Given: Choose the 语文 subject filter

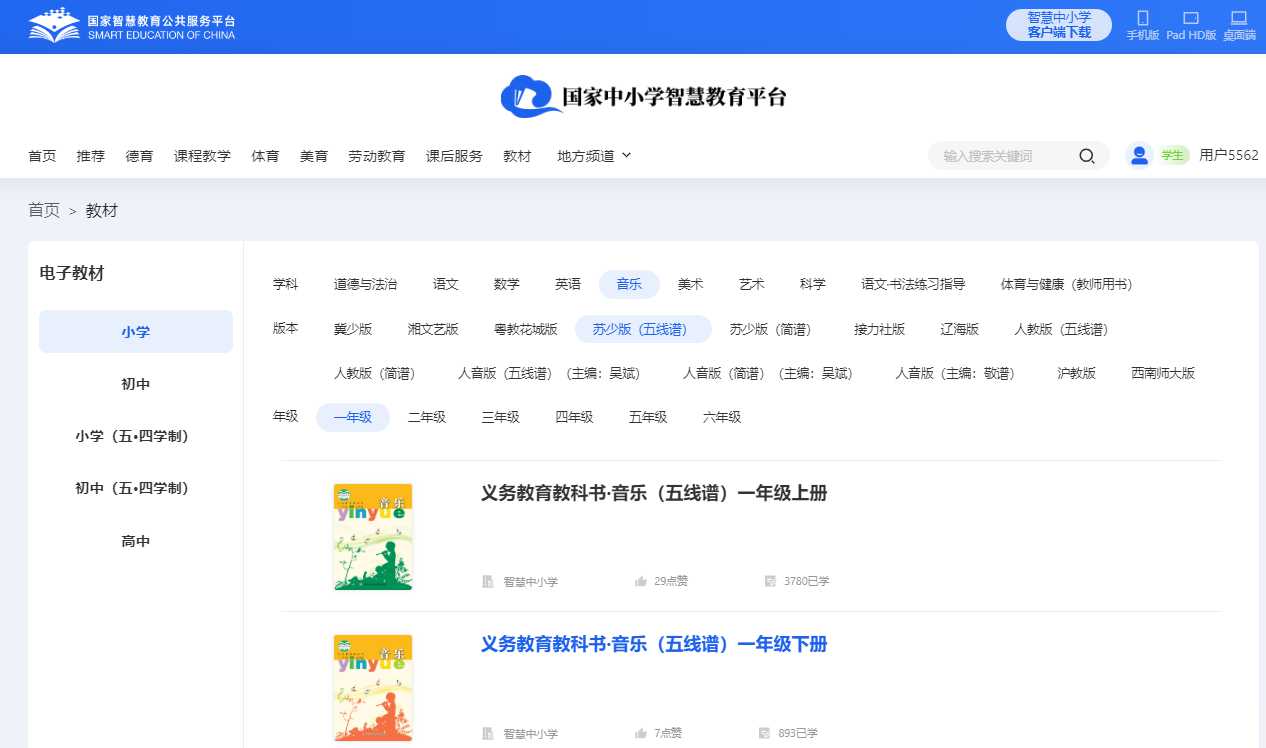Looking at the screenshot, I should (x=446, y=284).
